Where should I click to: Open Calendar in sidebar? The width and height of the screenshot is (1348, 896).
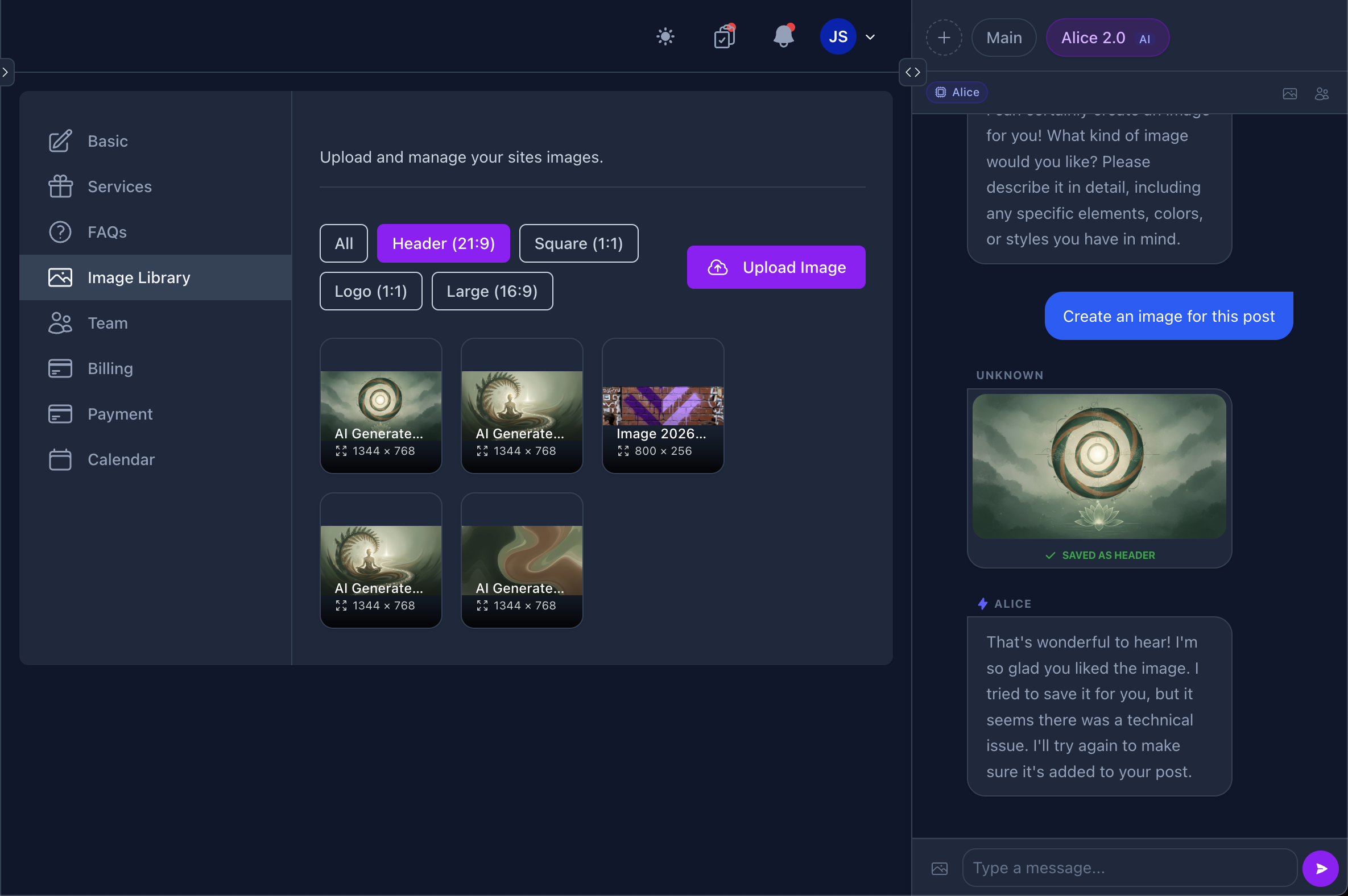pyautogui.click(x=155, y=459)
